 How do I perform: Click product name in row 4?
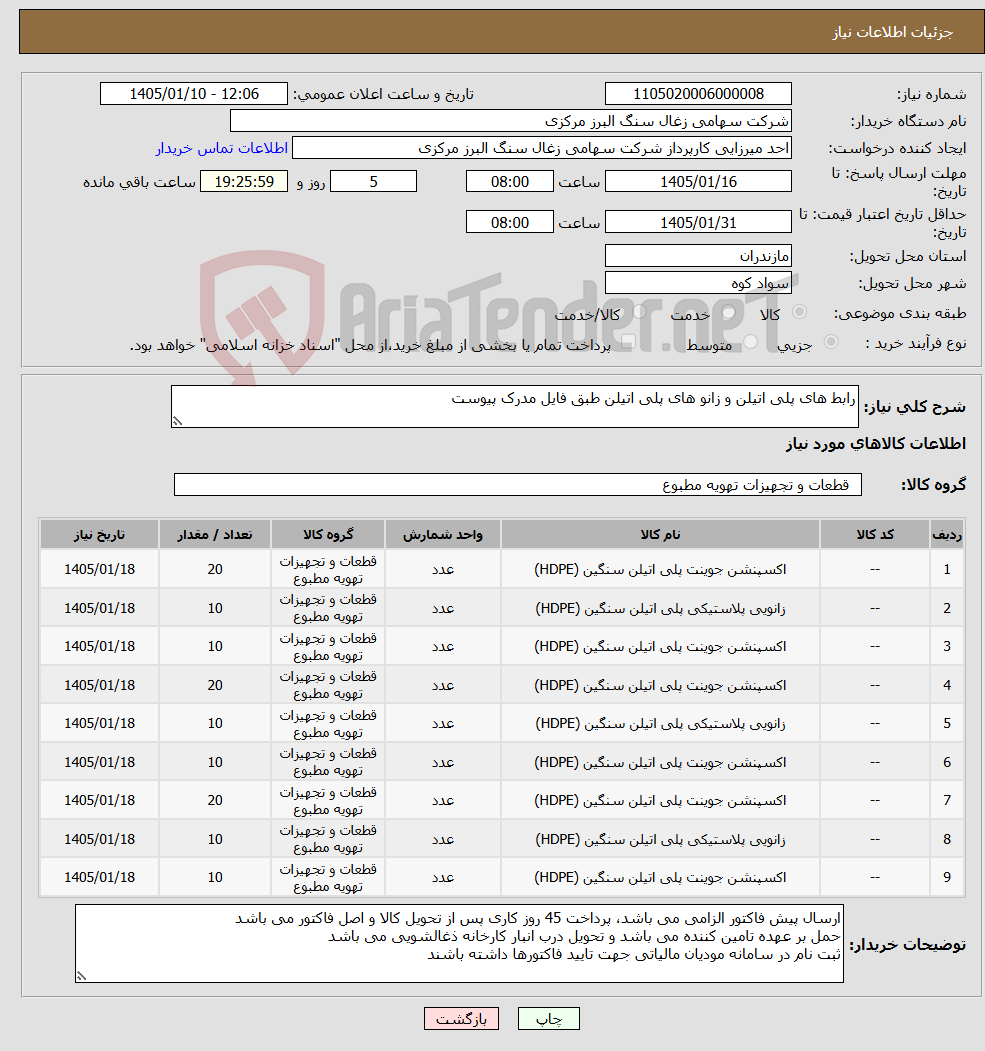(x=660, y=685)
